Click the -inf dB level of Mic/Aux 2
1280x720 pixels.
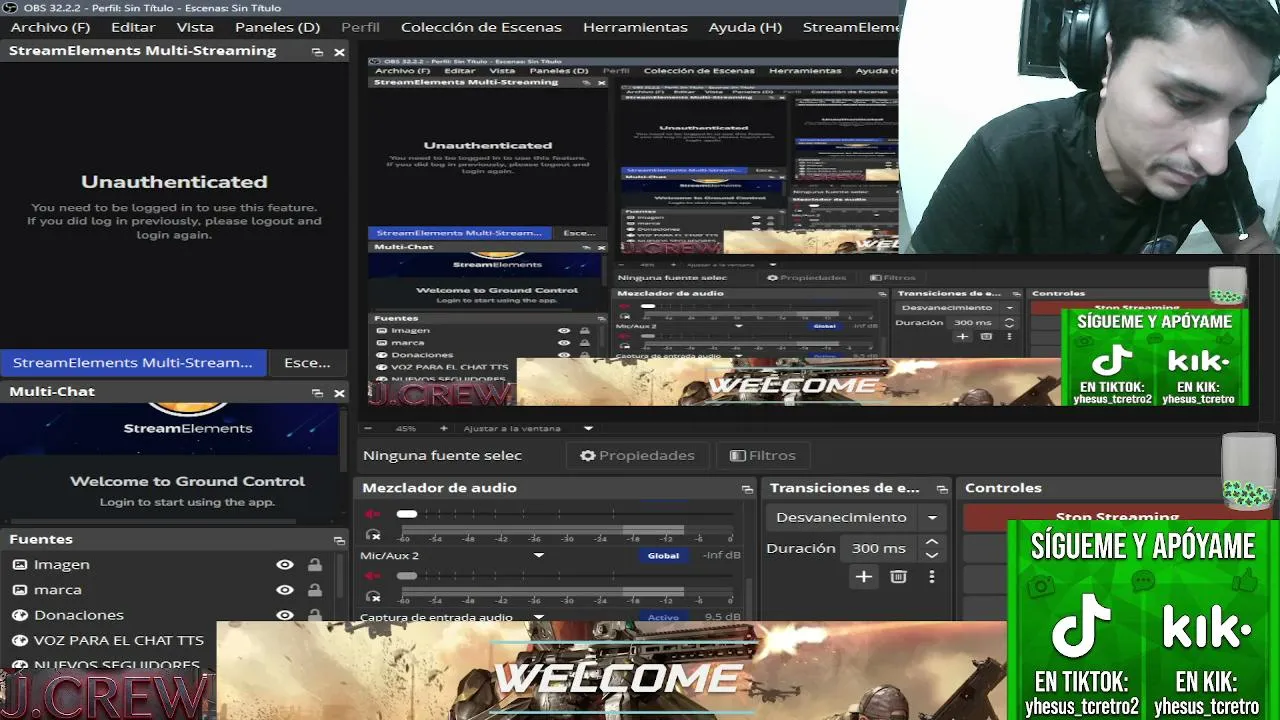click(x=721, y=556)
